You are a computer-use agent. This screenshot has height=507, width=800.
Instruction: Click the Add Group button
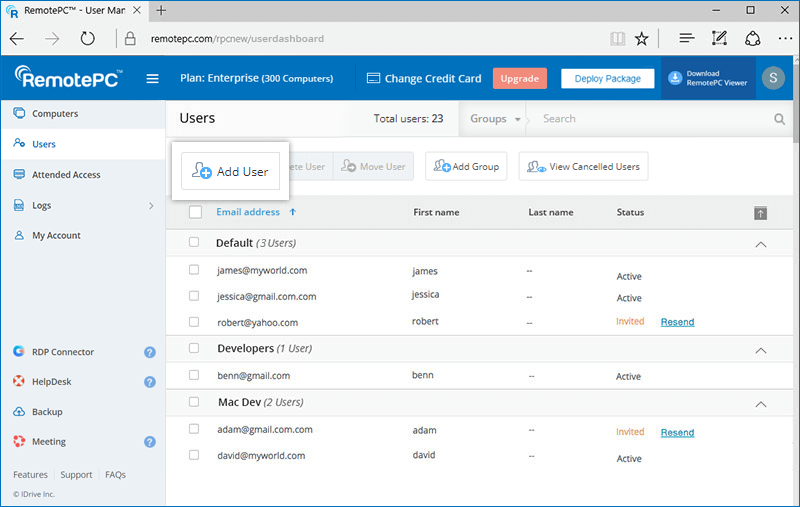[466, 166]
